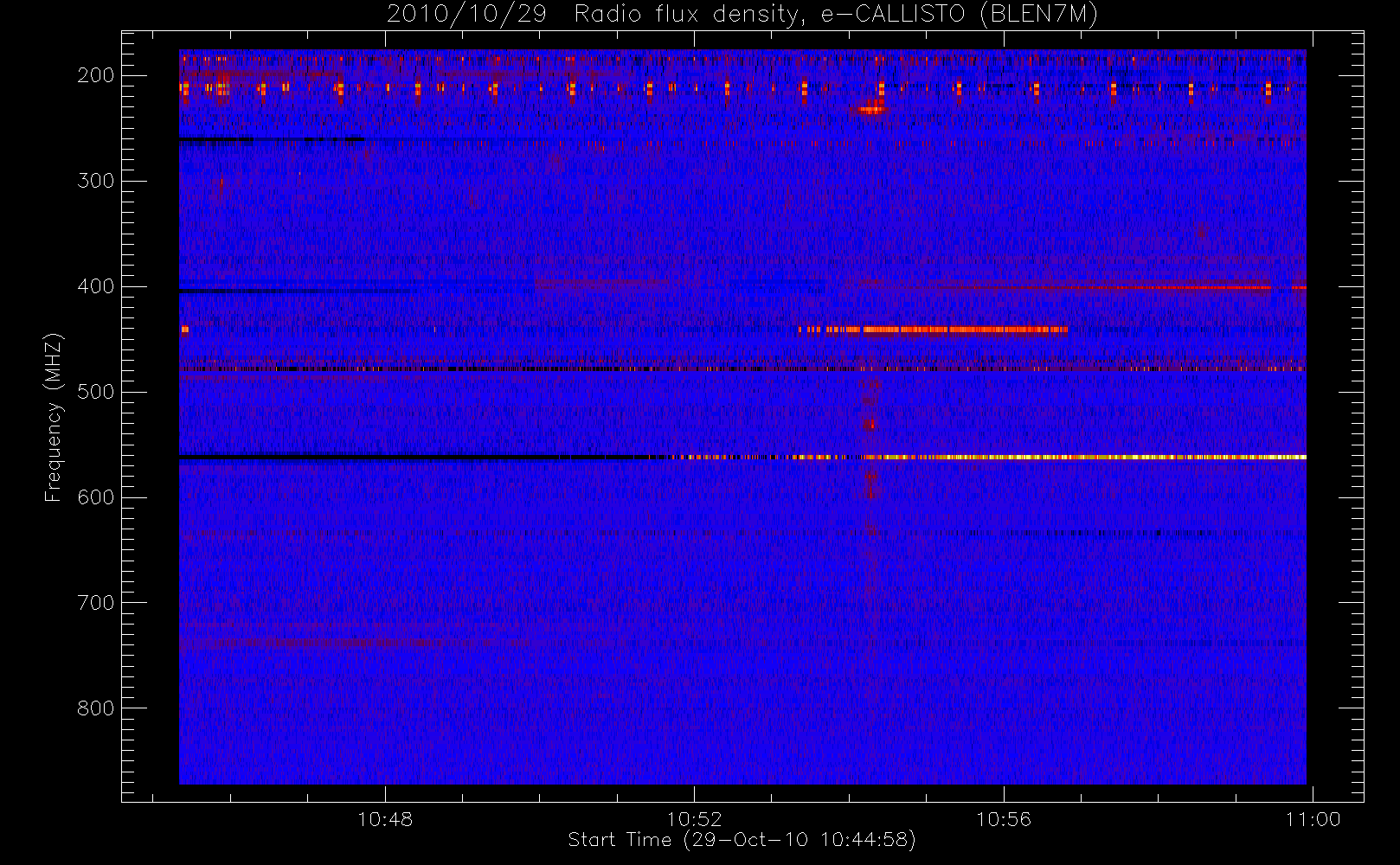Click the 10:52 time tick label
The height and width of the screenshot is (865, 1400).
click(694, 819)
